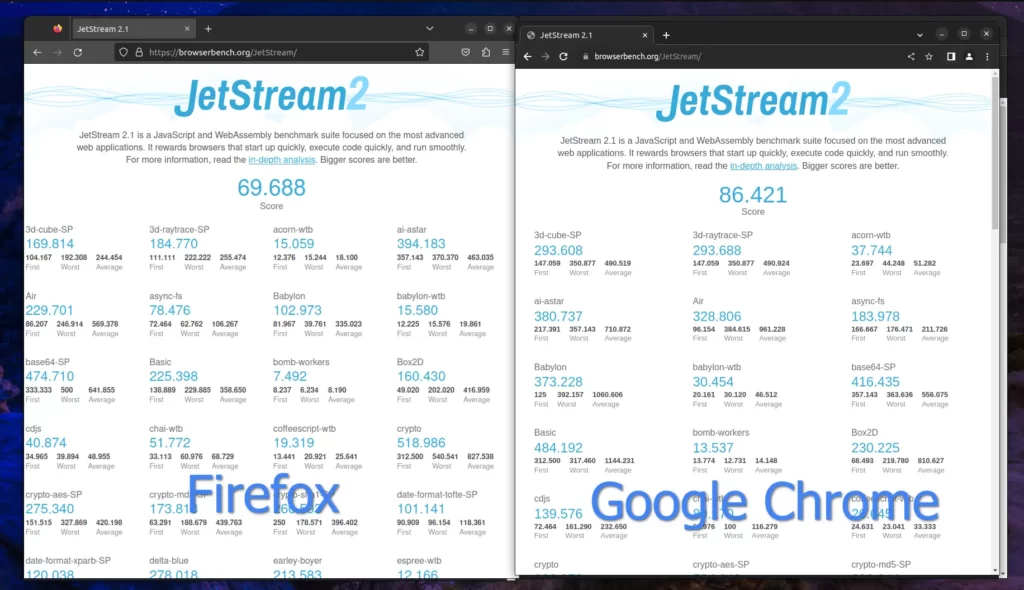
Task: Click Chrome padlock site info icon
Action: click(586, 57)
